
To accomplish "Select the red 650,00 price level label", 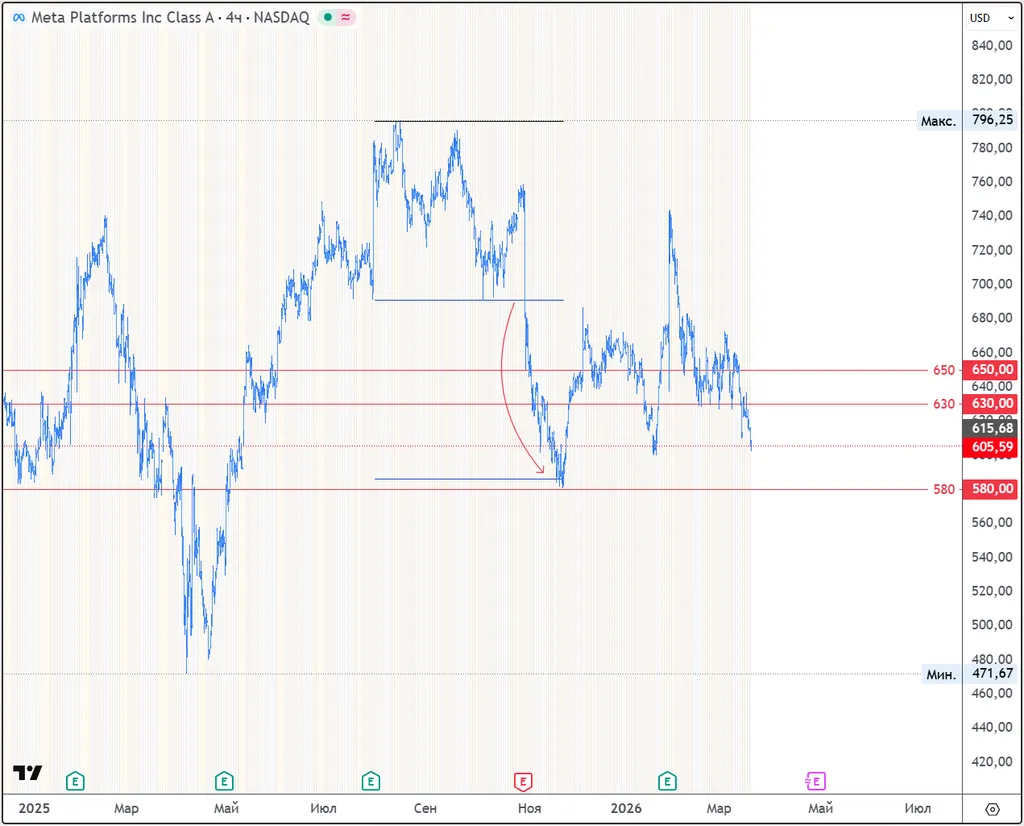I will click(x=990, y=370).
